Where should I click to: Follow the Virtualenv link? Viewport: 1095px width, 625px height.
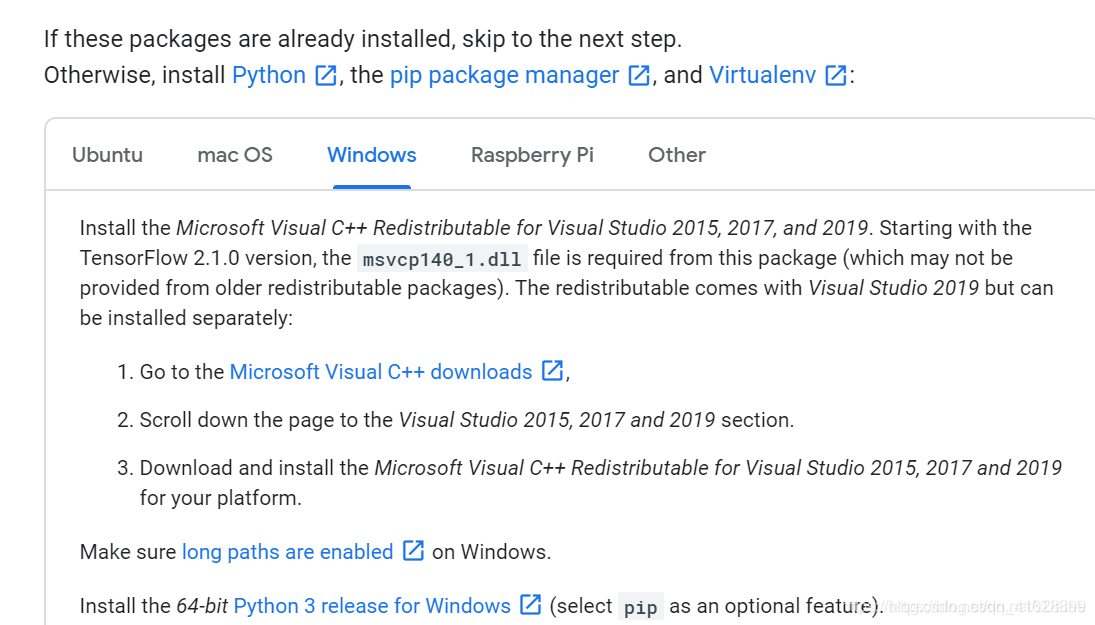[x=763, y=75]
